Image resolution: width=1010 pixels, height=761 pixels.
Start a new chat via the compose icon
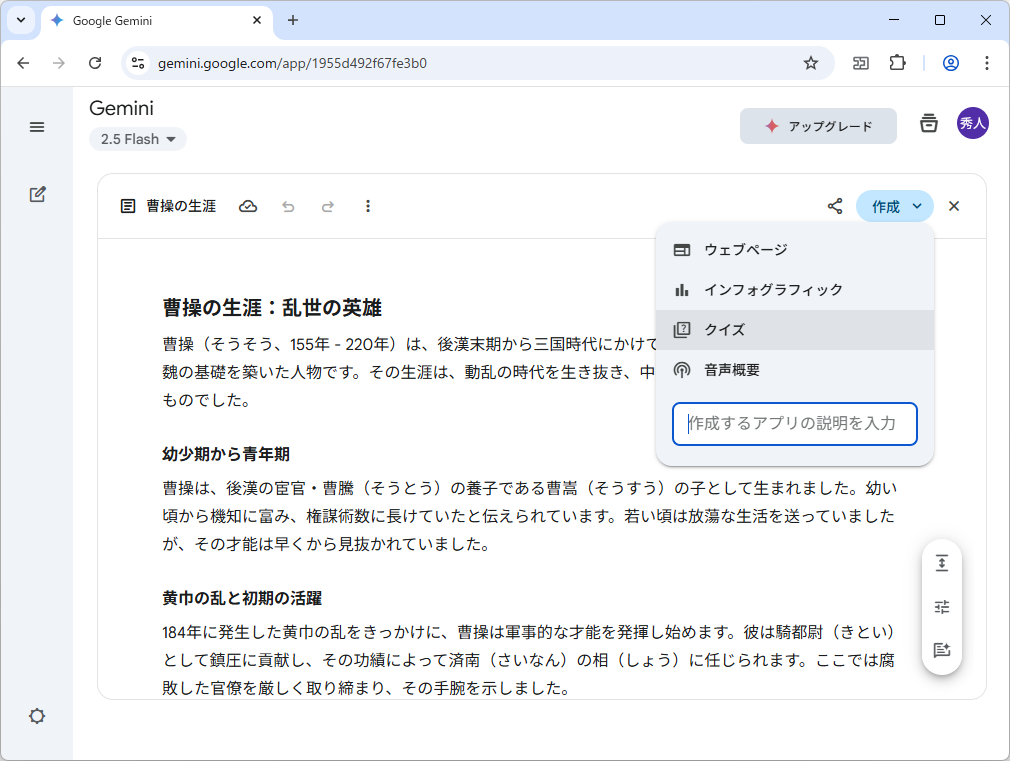coord(37,194)
